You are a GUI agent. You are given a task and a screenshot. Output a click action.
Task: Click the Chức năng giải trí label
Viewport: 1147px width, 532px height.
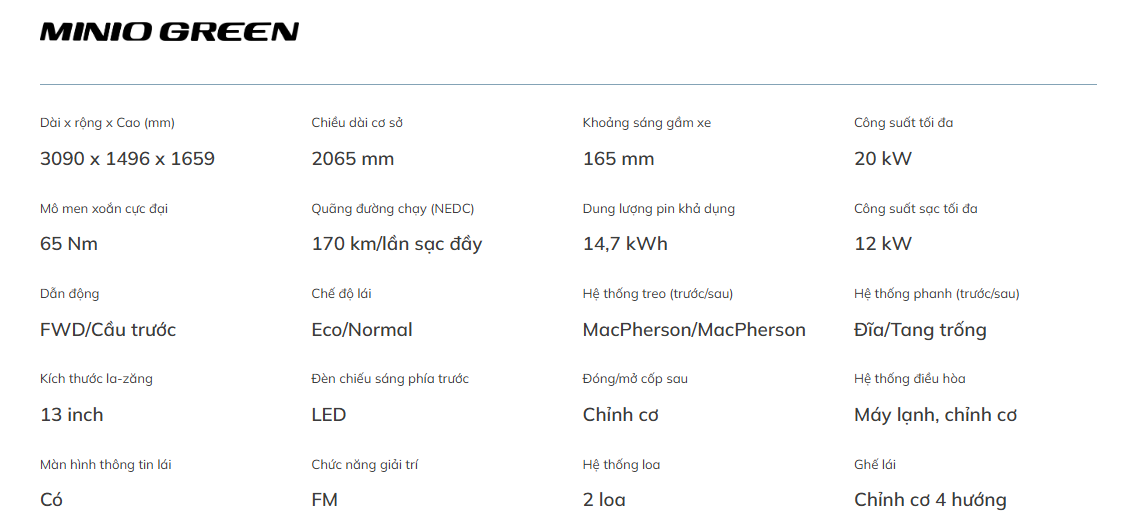point(365,465)
